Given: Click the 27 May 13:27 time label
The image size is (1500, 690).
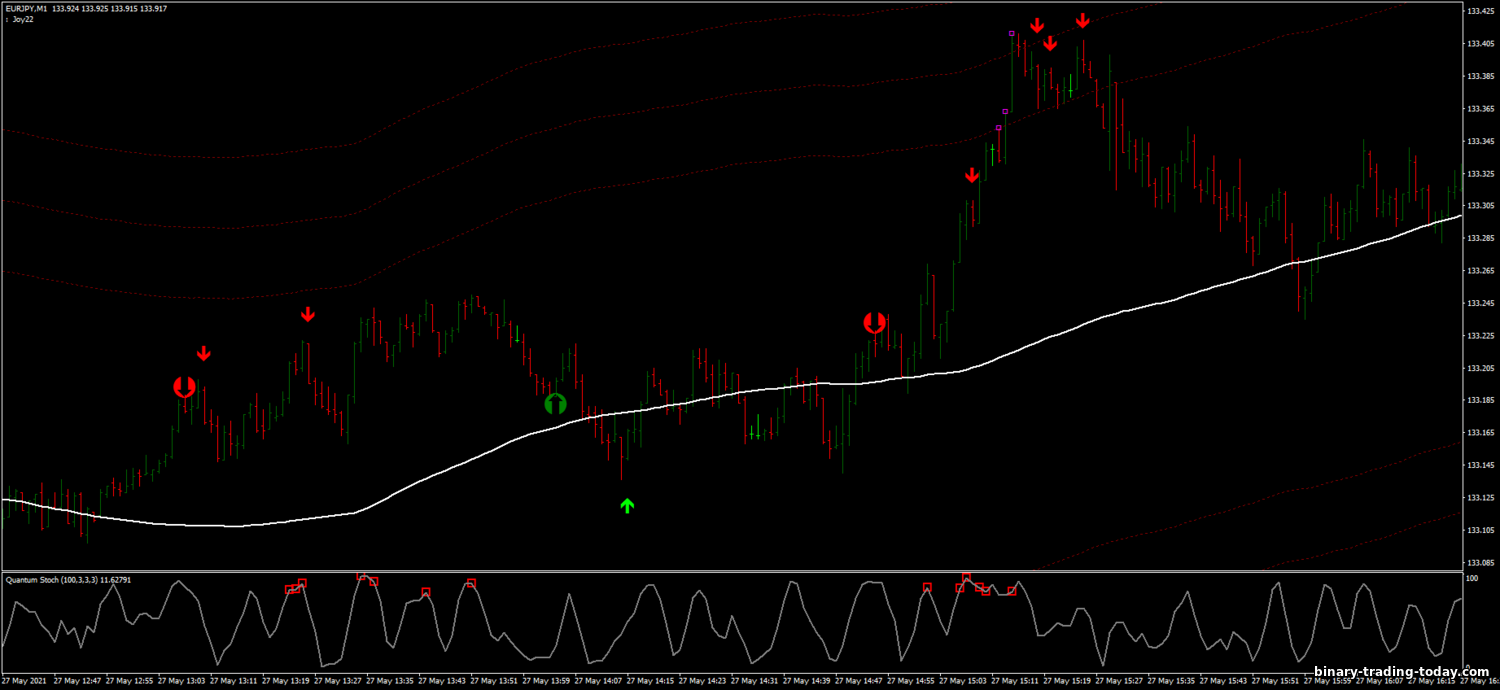Looking at the screenshot, I should (x=337, y=681).
